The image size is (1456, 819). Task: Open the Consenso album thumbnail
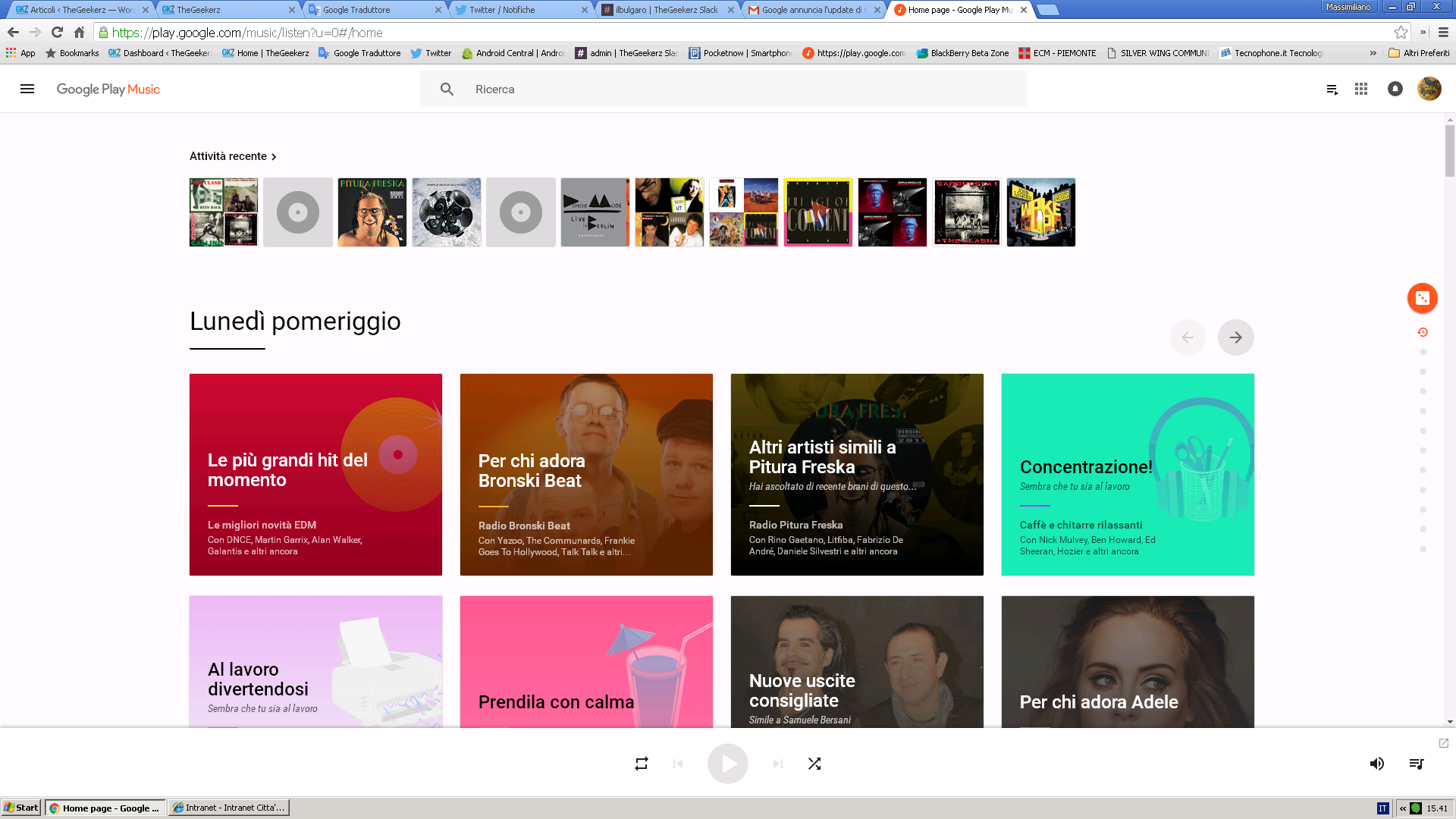(818, 212)
